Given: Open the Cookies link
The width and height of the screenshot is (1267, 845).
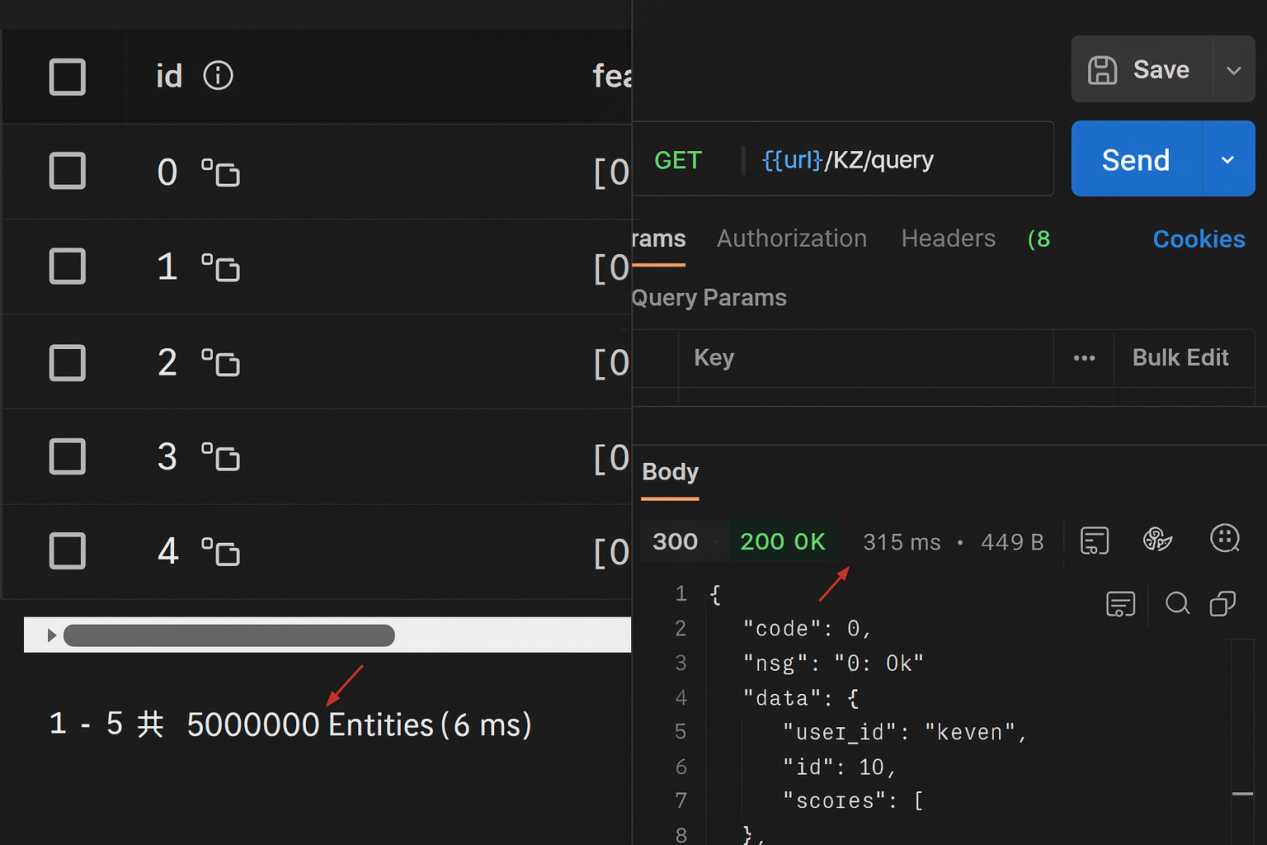Looking at the screenshot, I should 1198,239.
